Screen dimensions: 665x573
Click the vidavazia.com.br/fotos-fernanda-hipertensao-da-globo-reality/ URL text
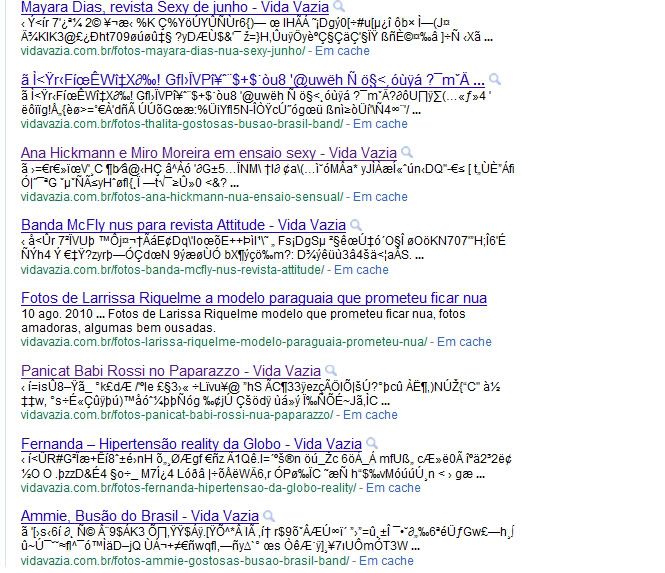[x=189, y=488]
